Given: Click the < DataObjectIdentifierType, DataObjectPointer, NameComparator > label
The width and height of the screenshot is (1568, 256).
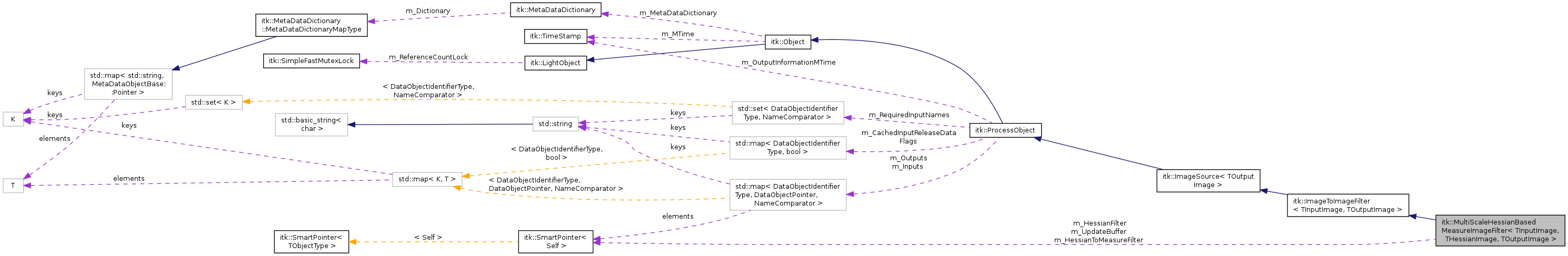Looking at the screenshot, I should click(555, 185).
